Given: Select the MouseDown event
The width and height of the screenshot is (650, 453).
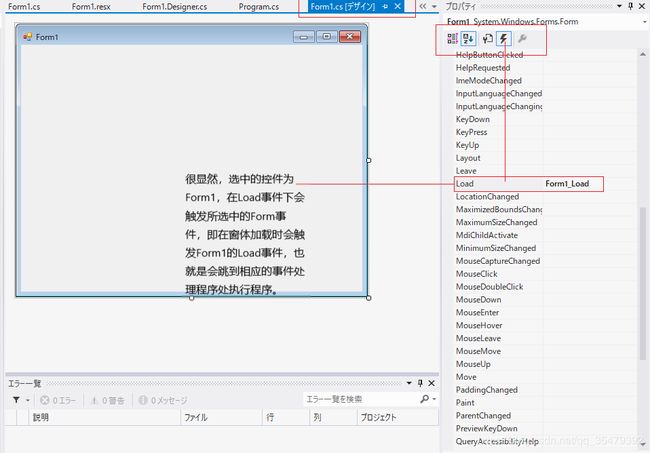Looking at the screenshot, I should click(x=478, y=300).
